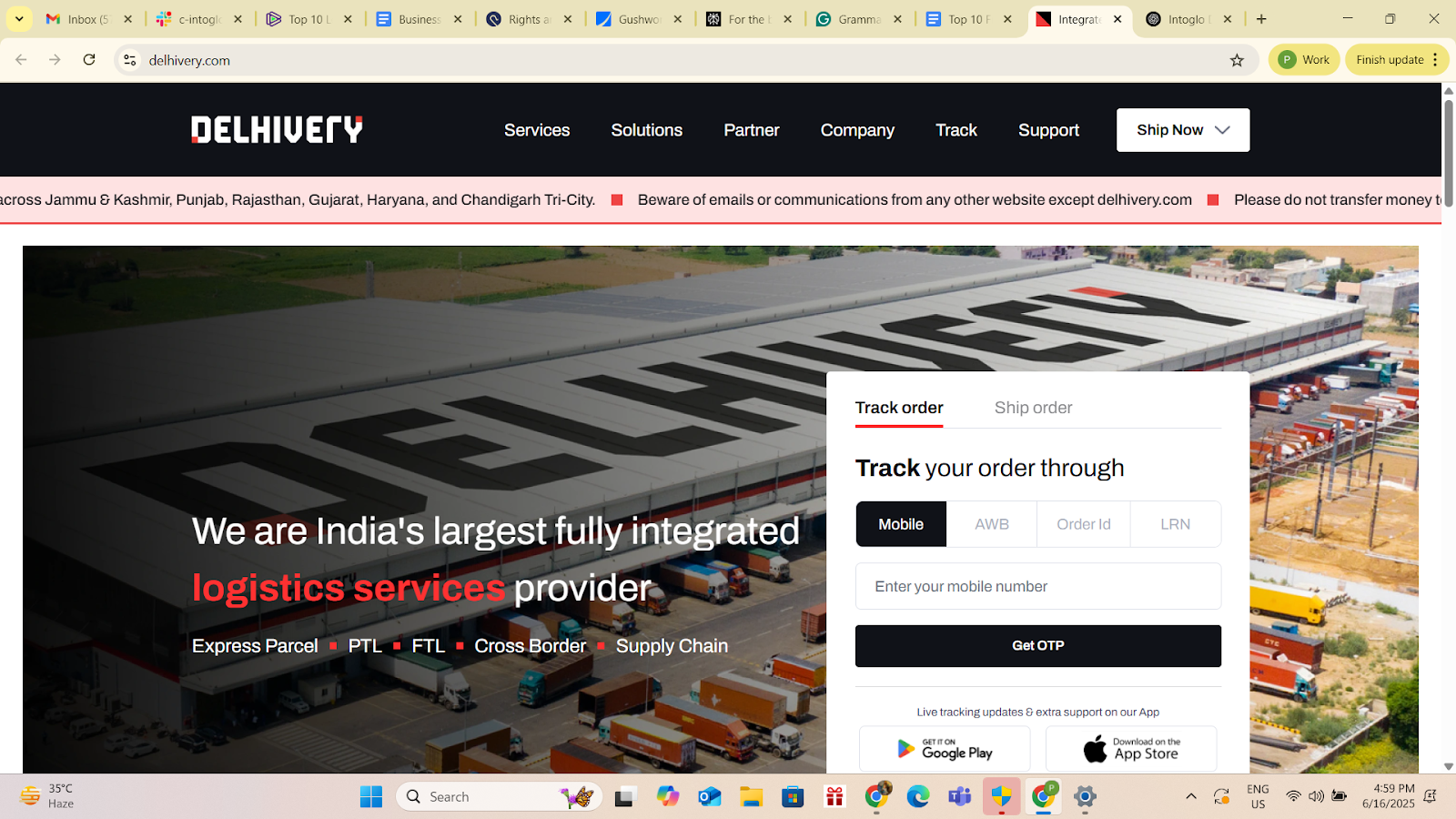Open Microsoft Store from the taskbar
This screenshot has width=1456, height=819.
[x=793, y=797]
